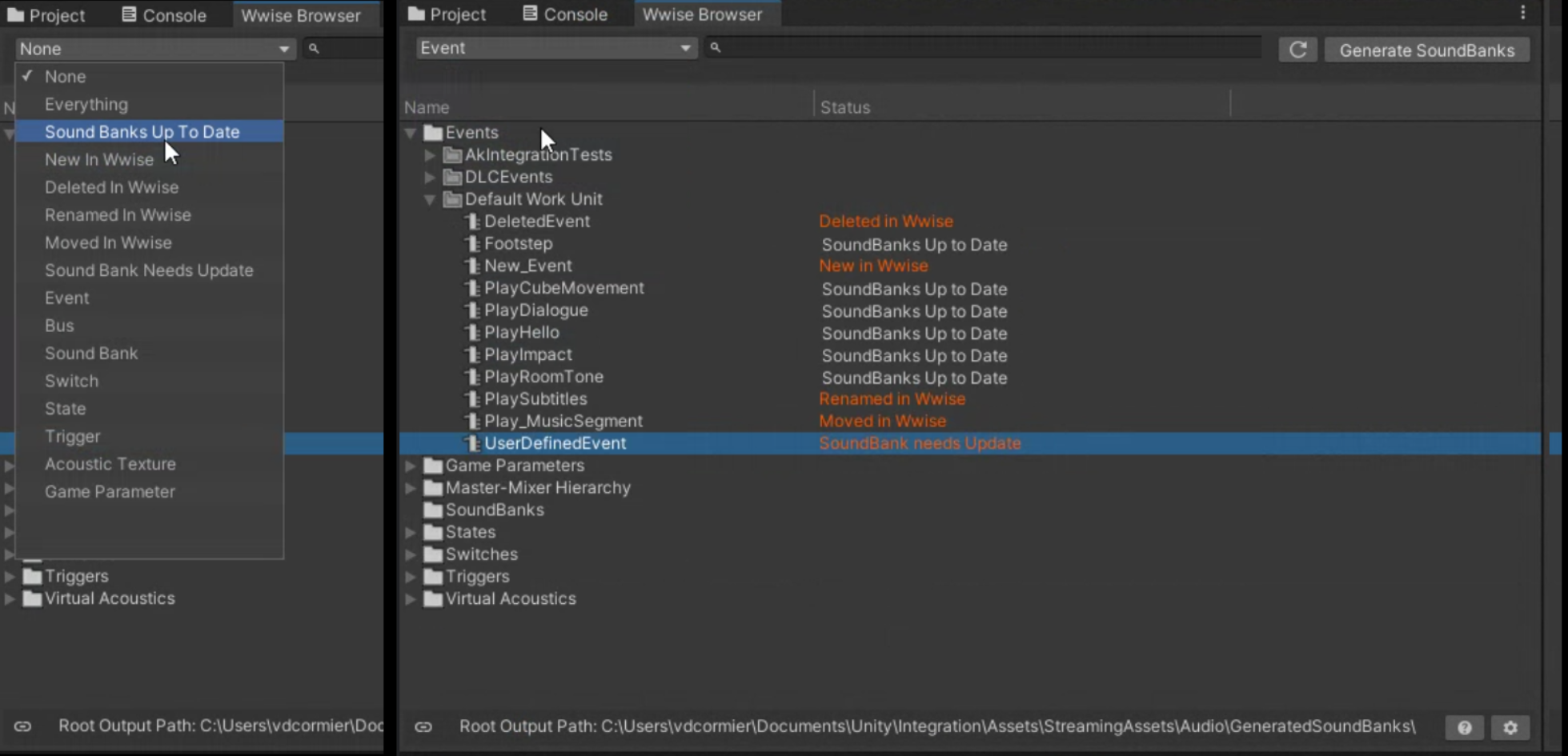The image size is (1568, 756).
Task: Click the event icon next to Footstep
Action: tap(473, 244)
